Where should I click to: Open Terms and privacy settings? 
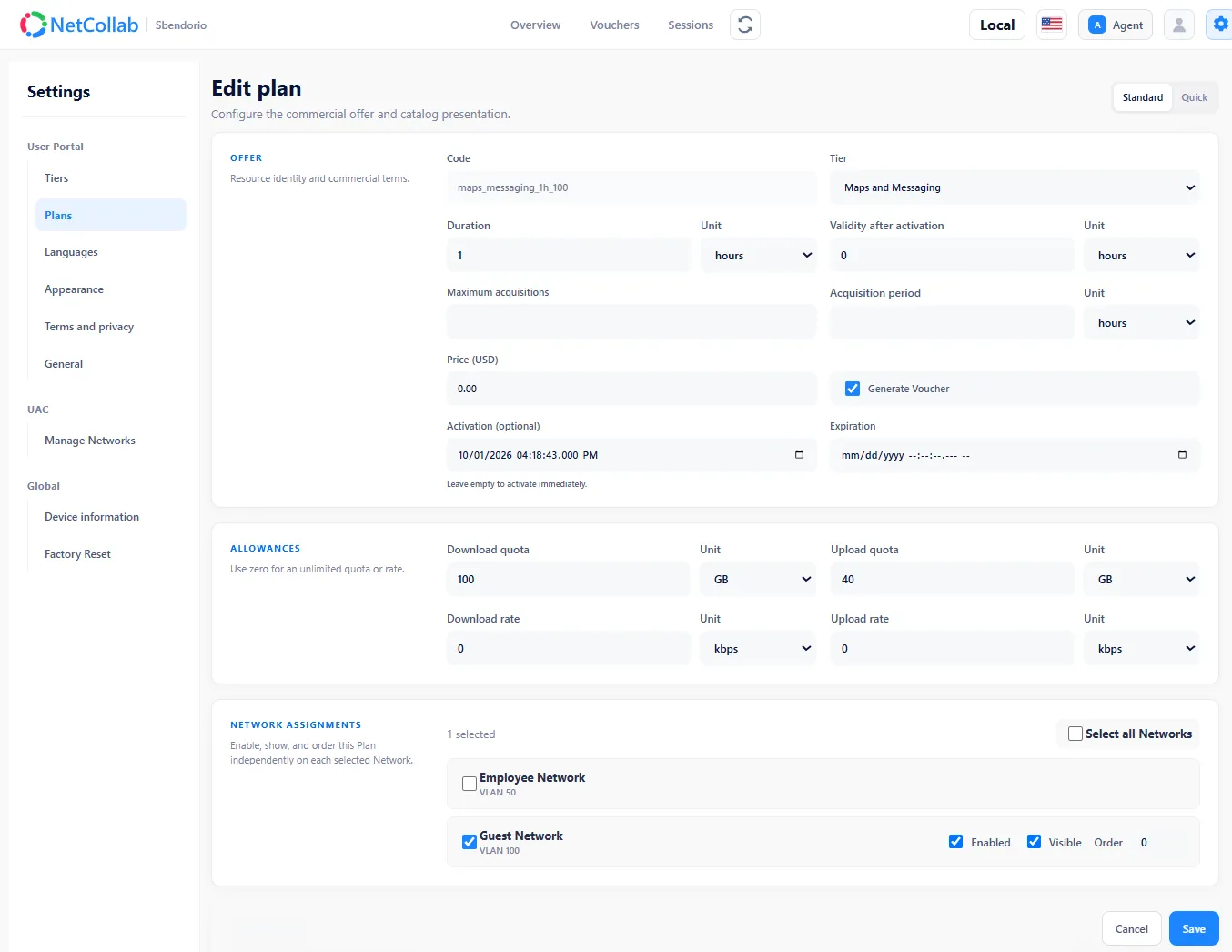pyautogui.click(x=111, y=327)
